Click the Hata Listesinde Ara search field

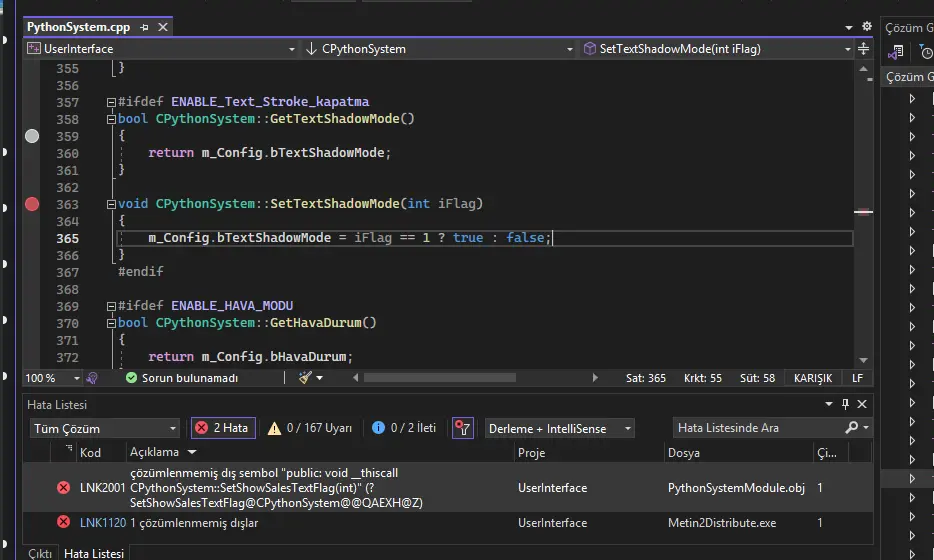click(756, 428)
